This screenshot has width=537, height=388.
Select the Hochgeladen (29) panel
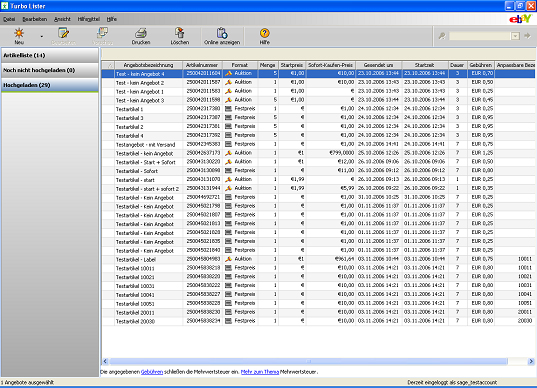[50, 85]
